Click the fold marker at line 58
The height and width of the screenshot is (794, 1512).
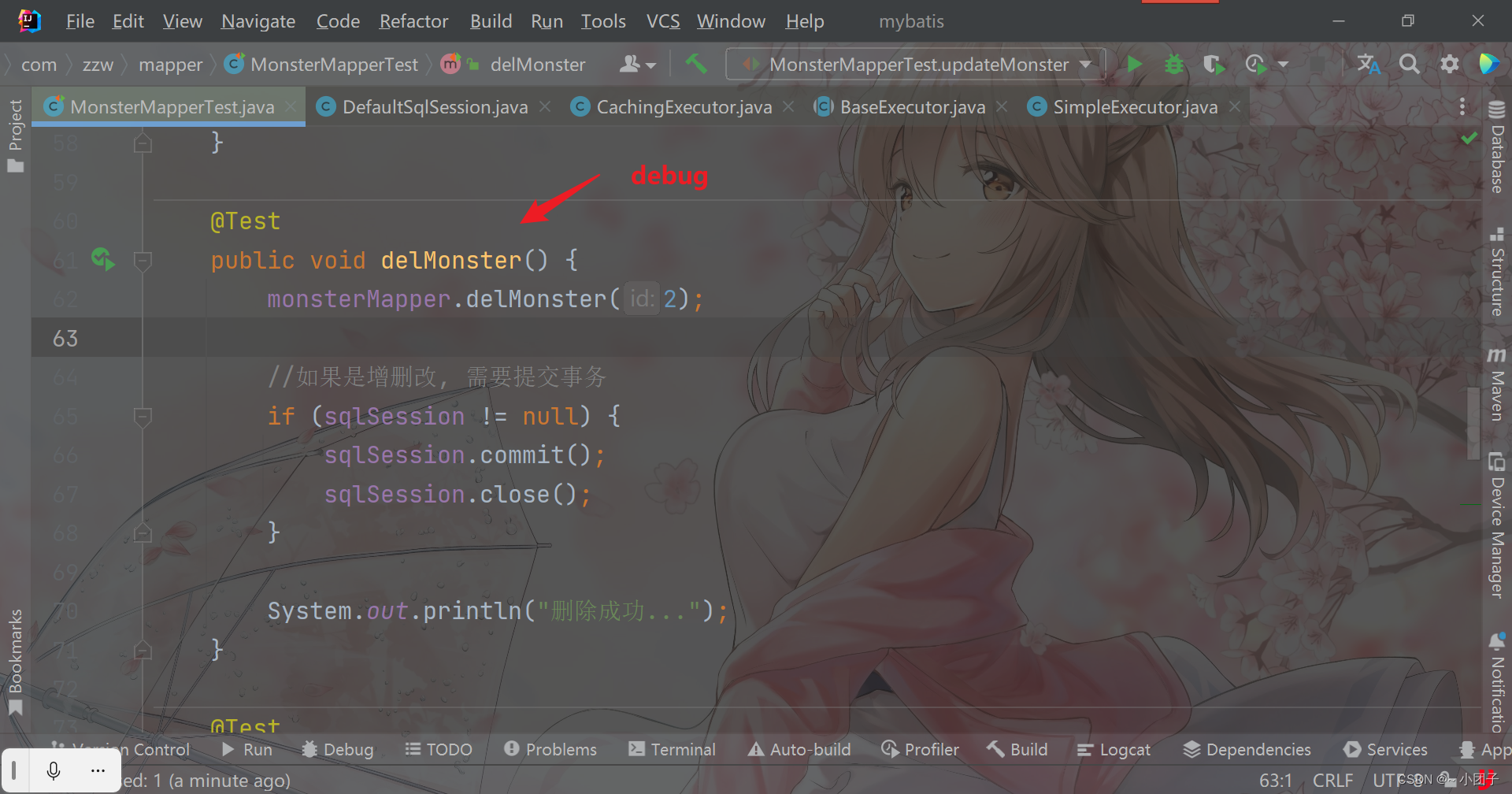click(x=143, y=143)
